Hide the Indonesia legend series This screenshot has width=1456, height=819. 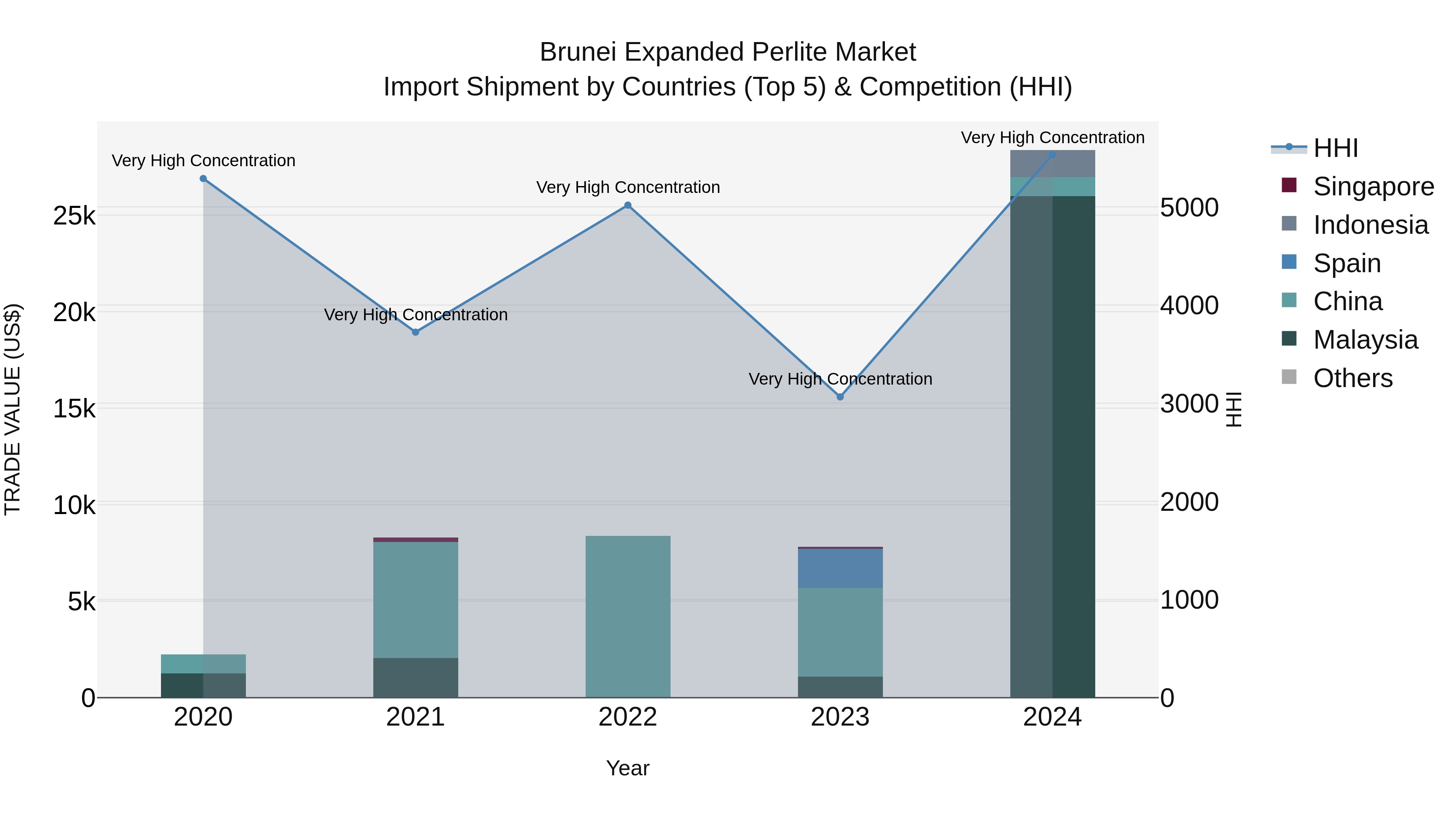pyautogui.click(x=1355, y=224)
